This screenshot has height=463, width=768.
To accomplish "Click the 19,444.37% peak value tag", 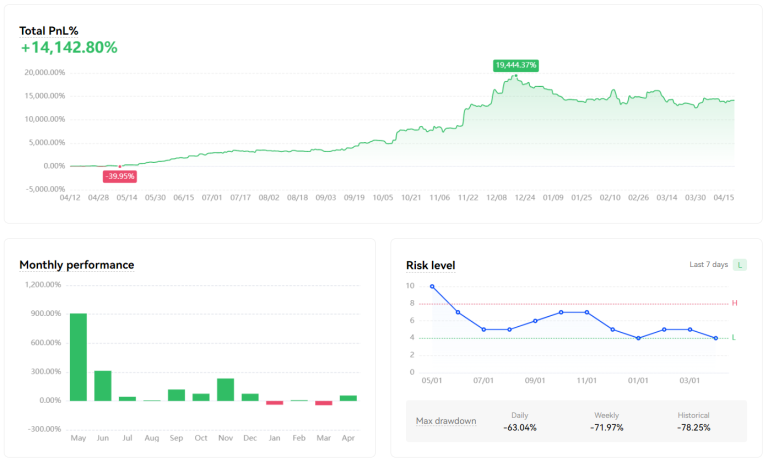I will [516, 65].
